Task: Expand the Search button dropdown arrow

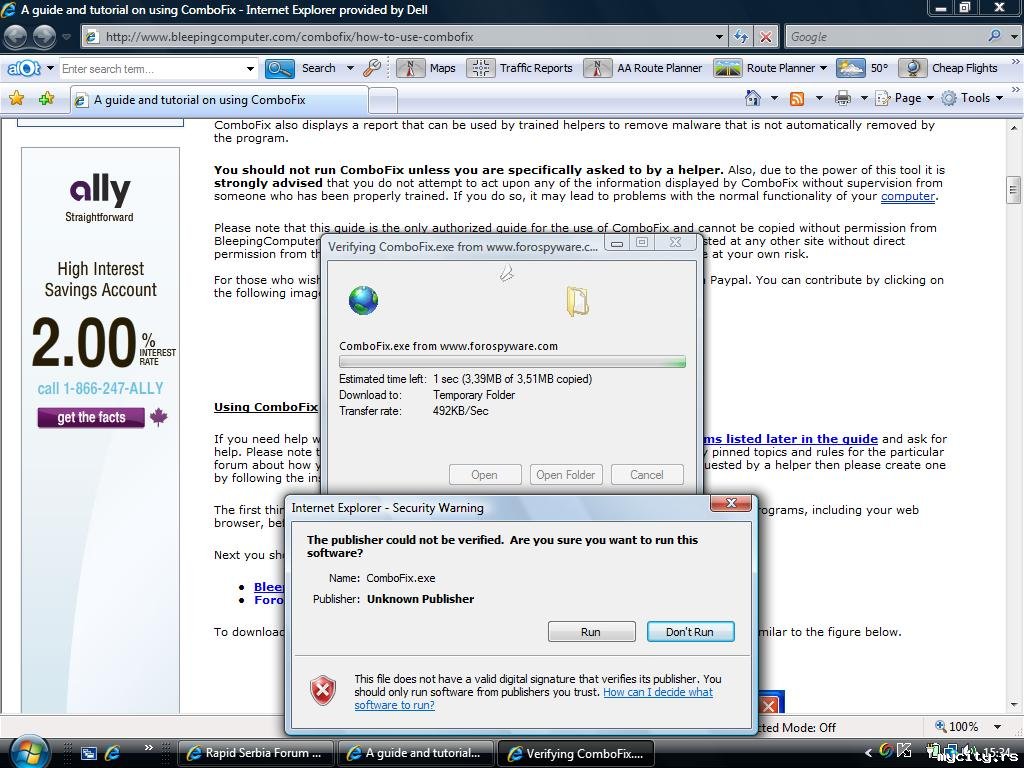Action: point(351,68)
